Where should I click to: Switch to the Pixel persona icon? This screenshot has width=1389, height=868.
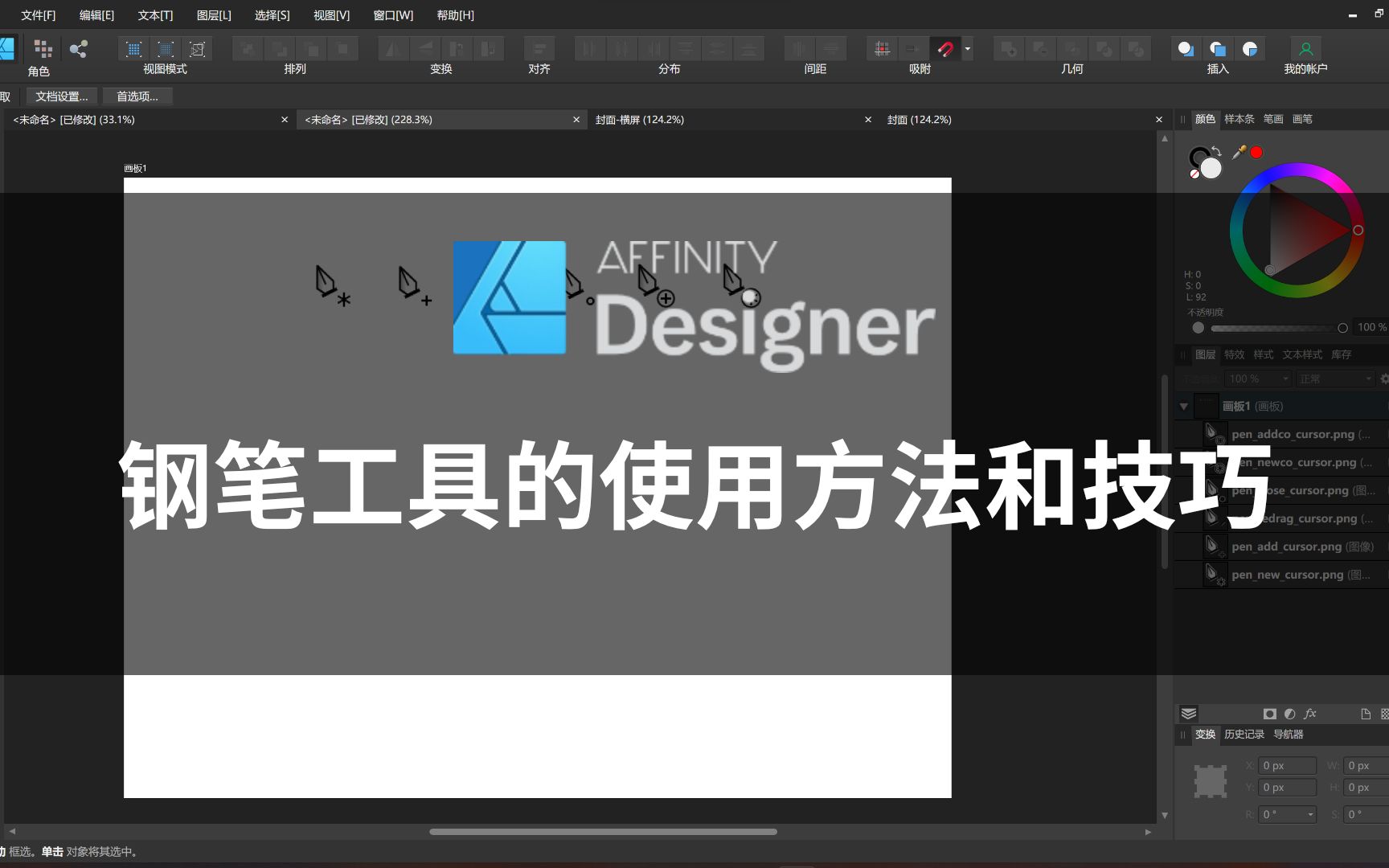[43, 49]
